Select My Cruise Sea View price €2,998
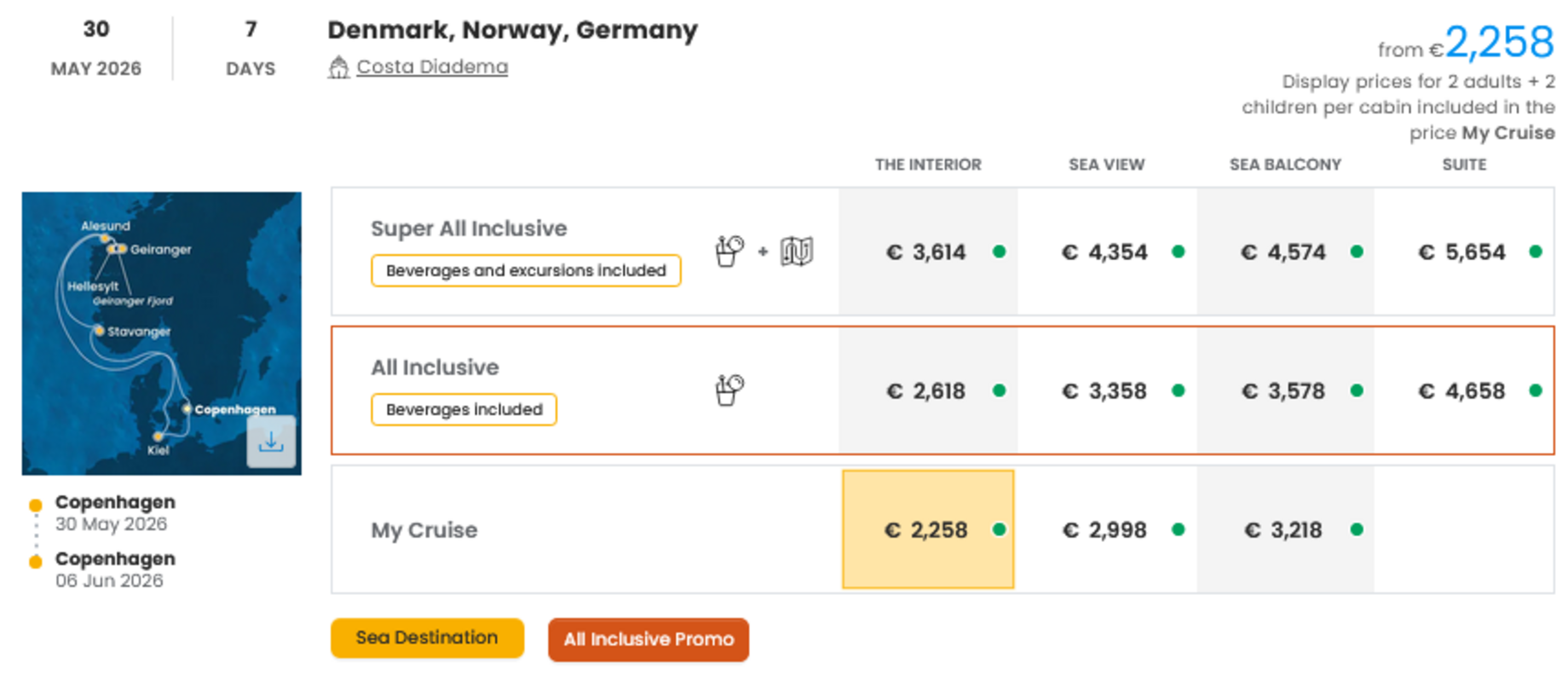 point(1106,529)
